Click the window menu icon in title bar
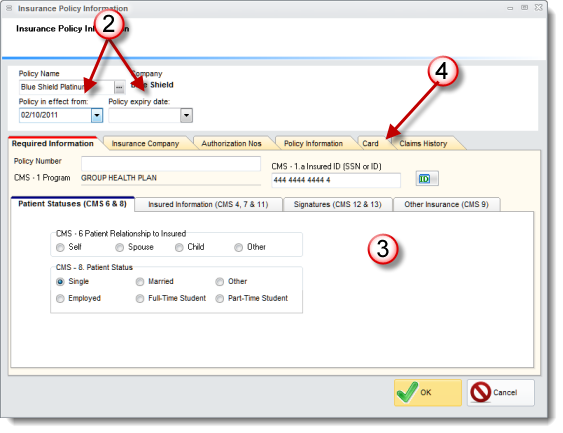 pos(9,8)
